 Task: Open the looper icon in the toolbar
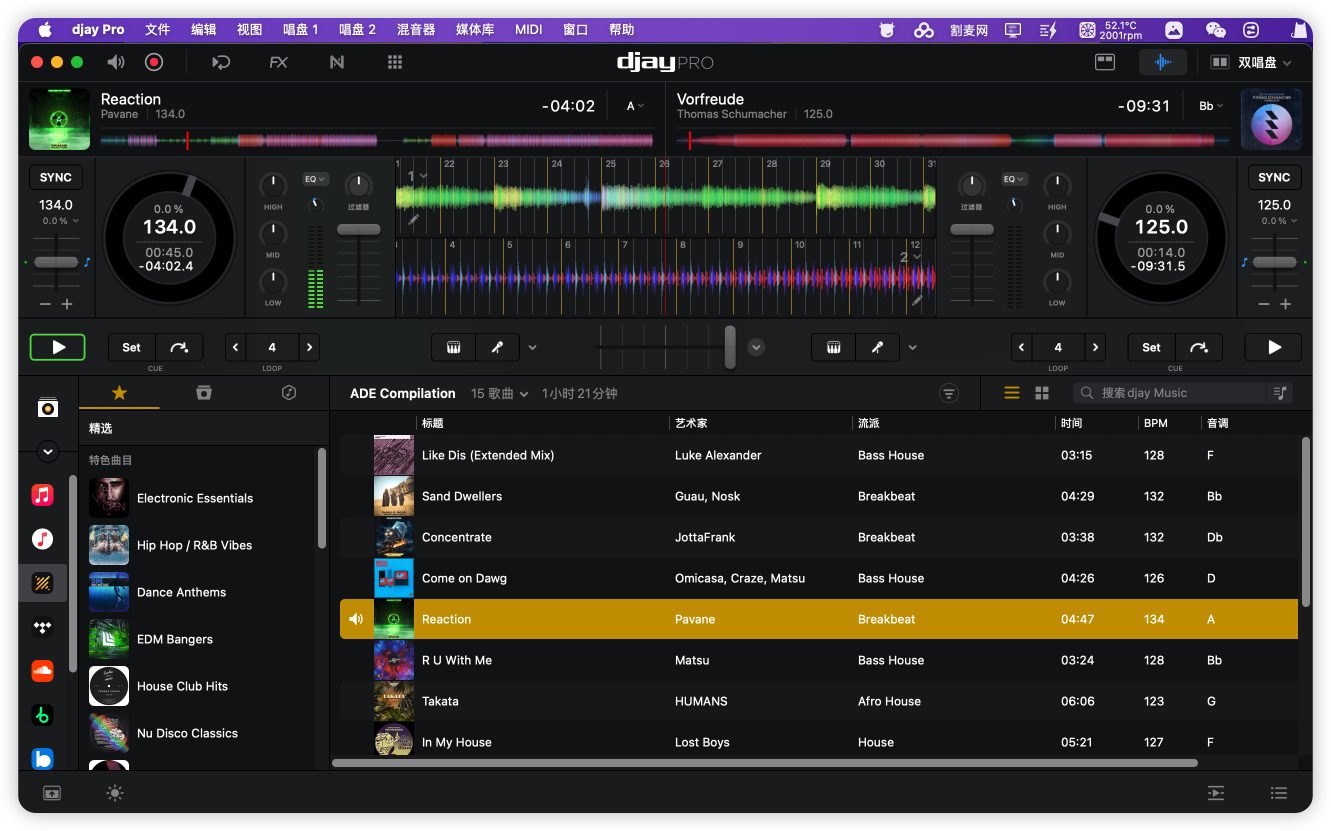point(221,62)
